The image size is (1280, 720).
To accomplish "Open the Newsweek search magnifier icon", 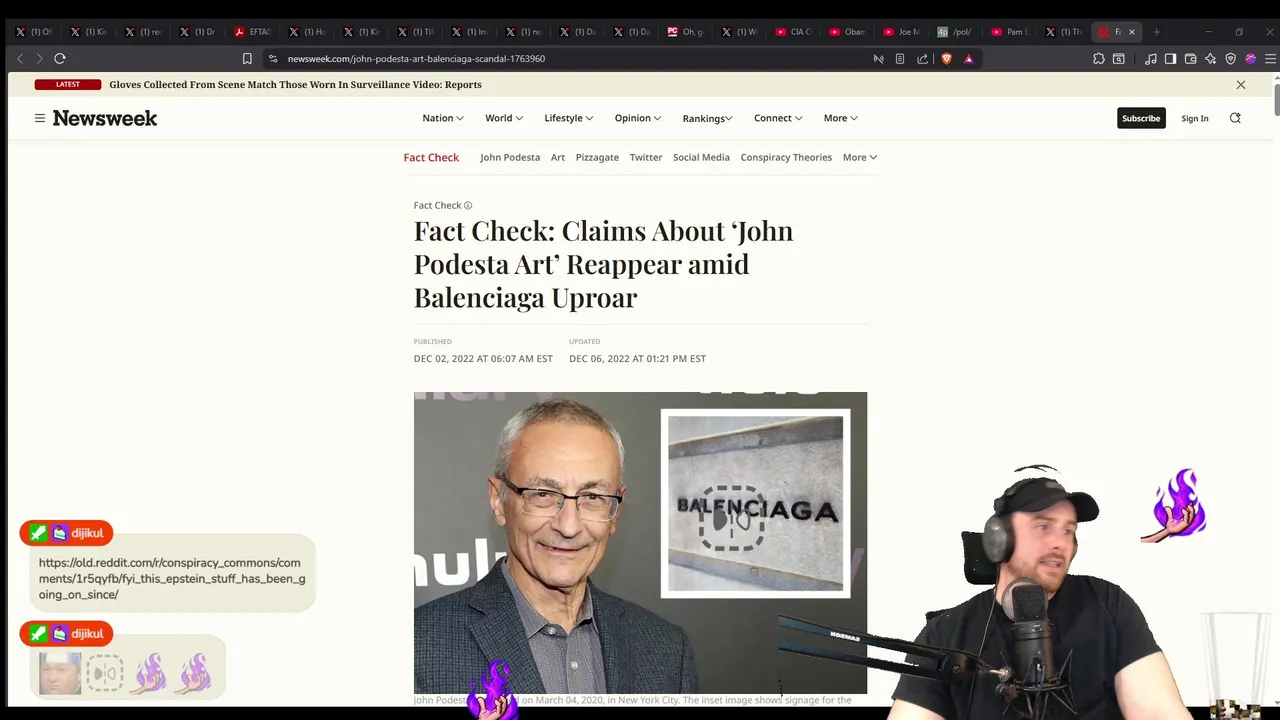I will click(x=1235, y=118).
